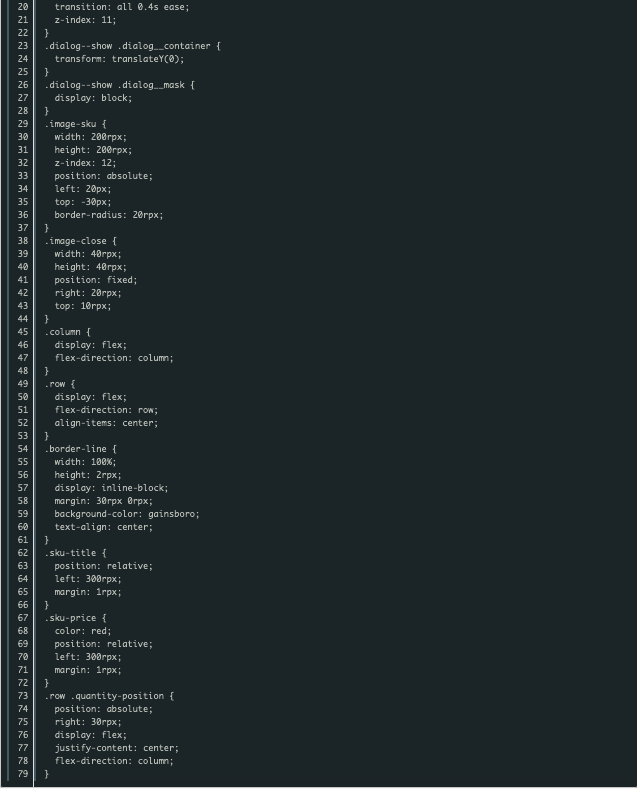Click the .border-line selector
637x789 pixels.
point(75,449)
